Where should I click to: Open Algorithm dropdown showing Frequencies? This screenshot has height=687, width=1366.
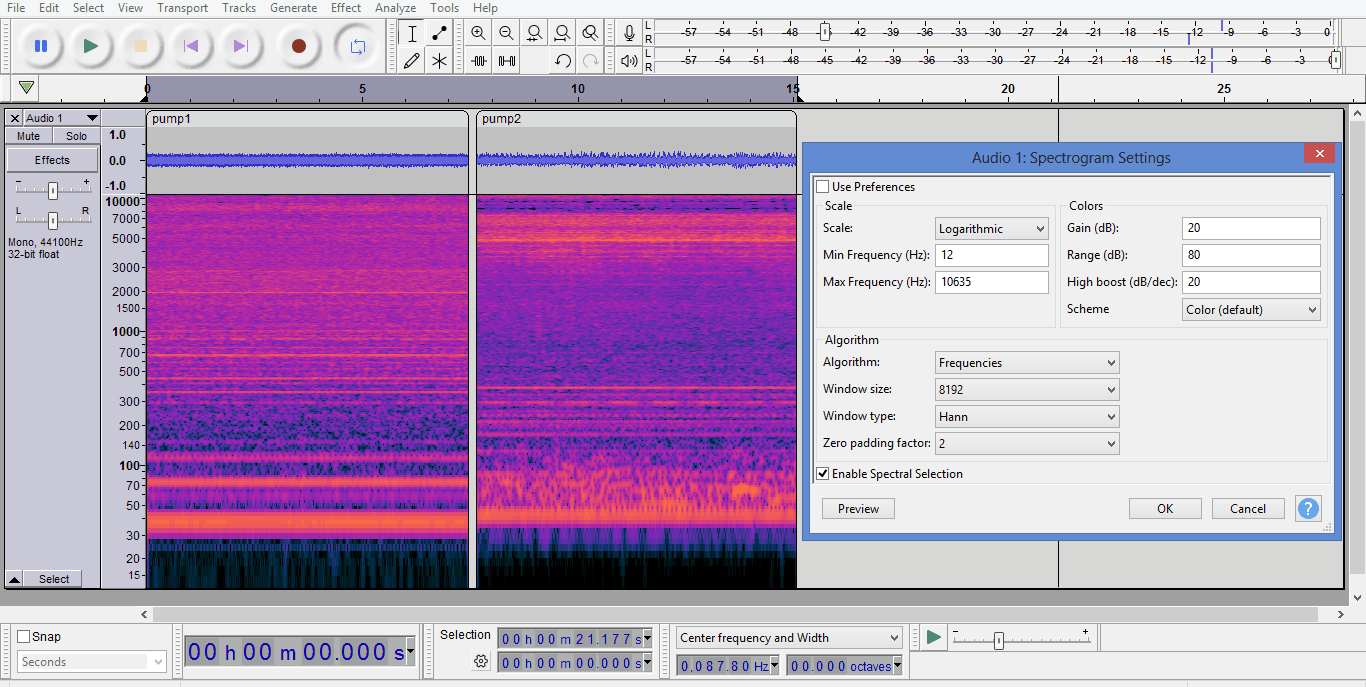pos(1027,363)
